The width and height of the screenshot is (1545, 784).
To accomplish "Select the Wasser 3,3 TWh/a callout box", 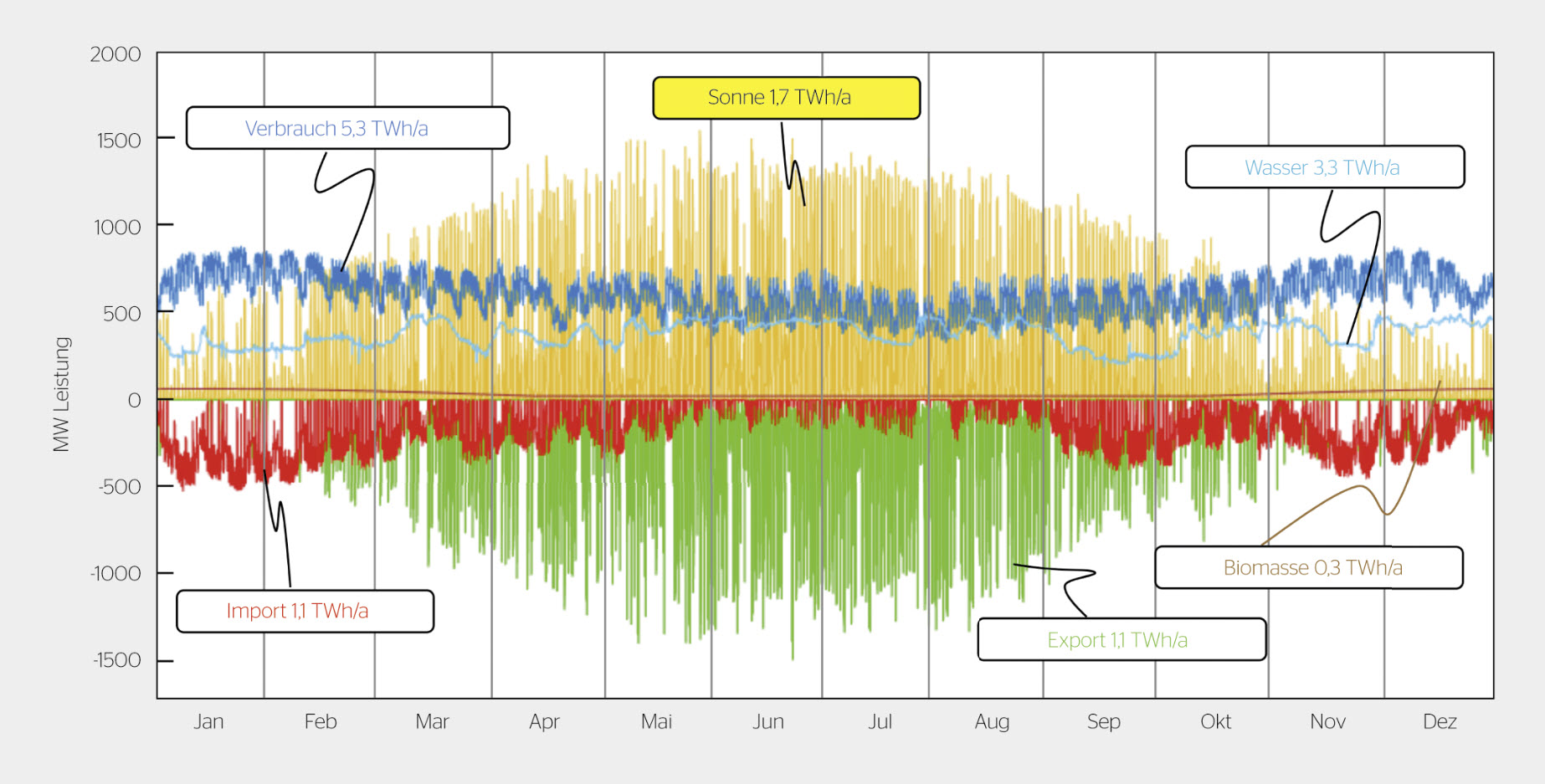I will coord(1325,167).
